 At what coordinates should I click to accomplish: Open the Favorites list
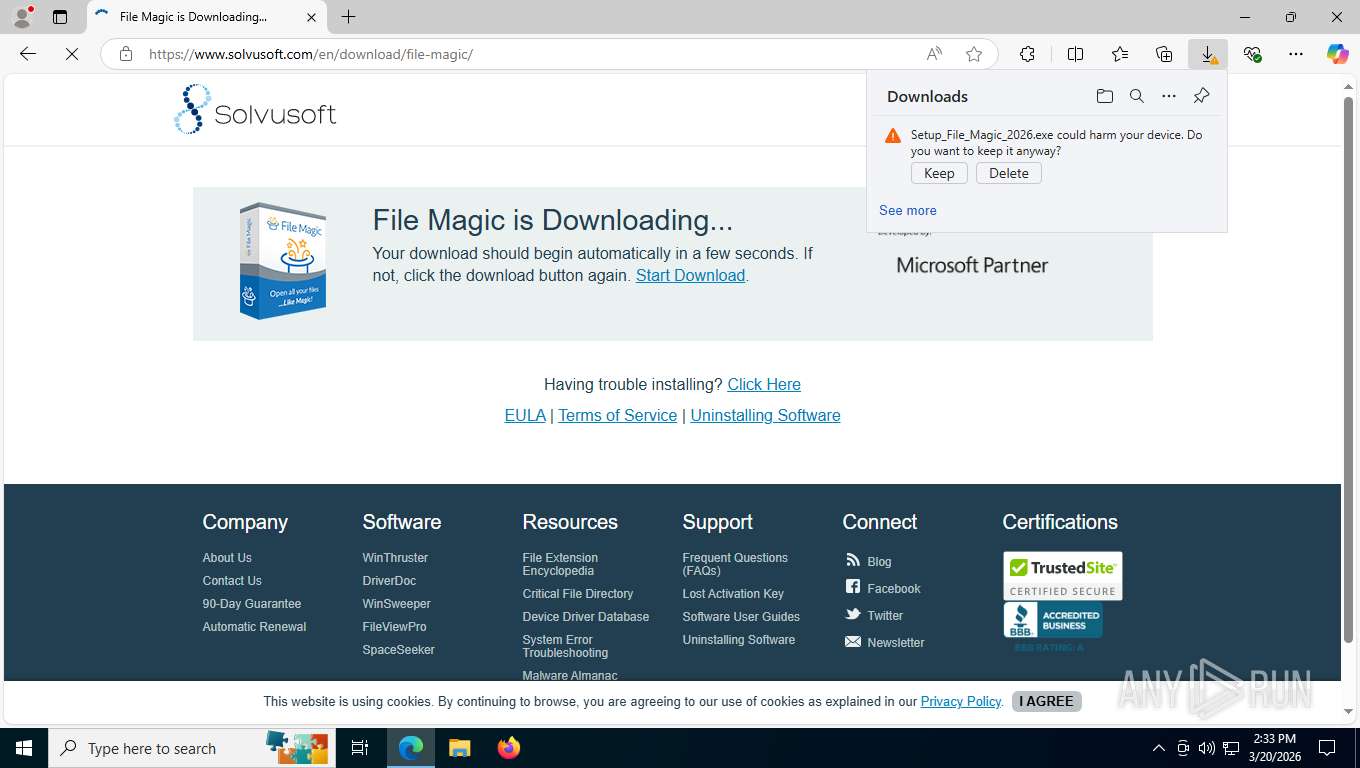coord(1120,54)
